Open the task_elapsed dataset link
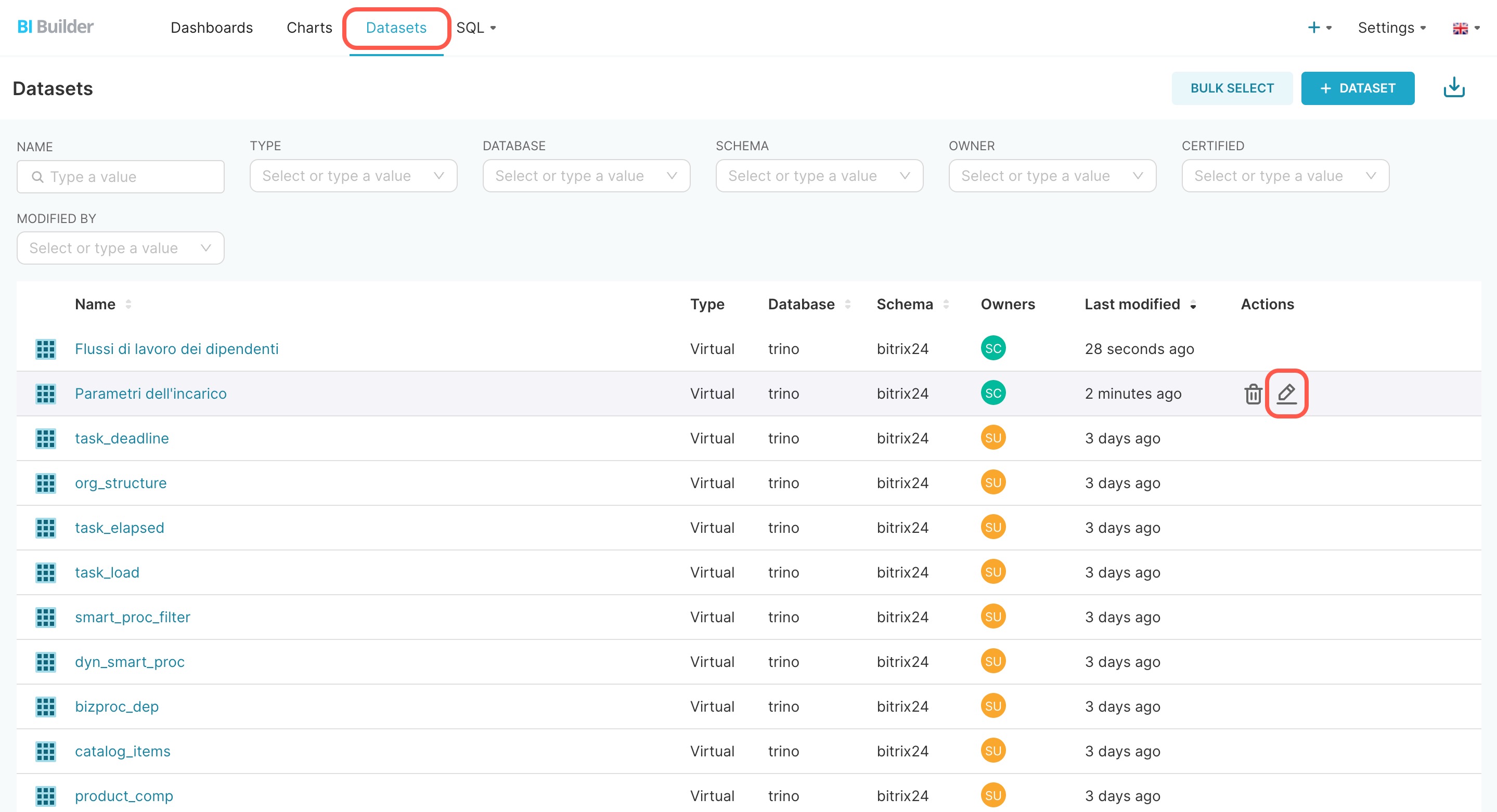The height and width of the screenshot is (812, 1497). 119,528
